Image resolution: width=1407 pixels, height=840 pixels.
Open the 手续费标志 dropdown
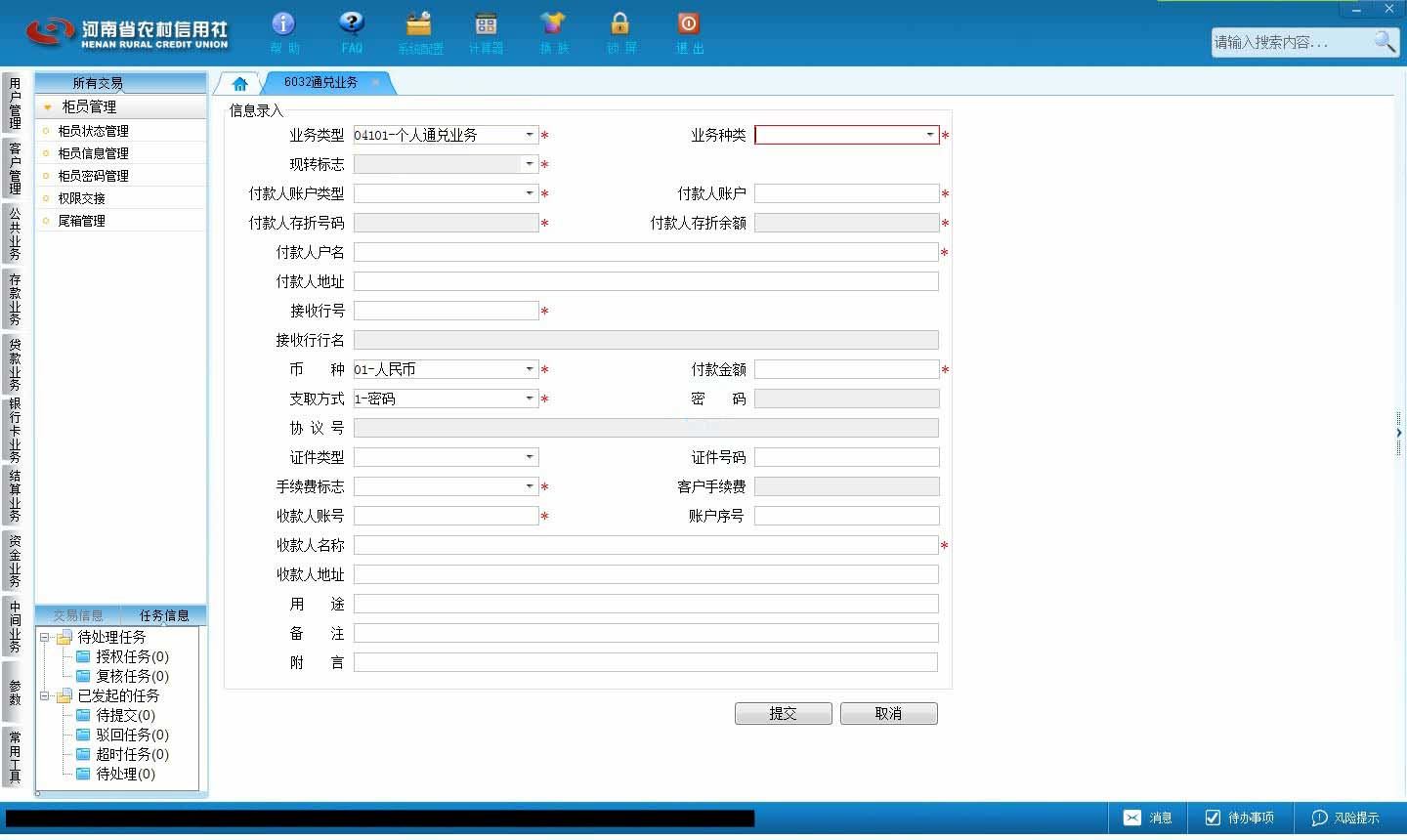pos(530,486)
